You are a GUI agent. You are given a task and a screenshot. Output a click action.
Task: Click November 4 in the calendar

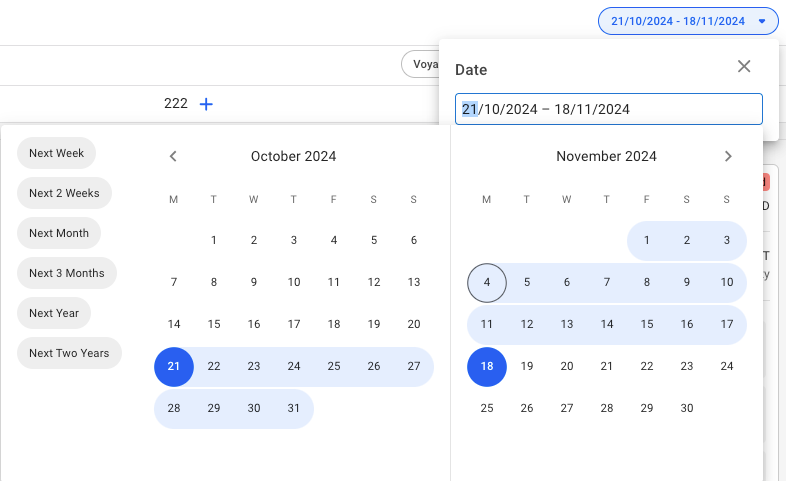pyautogui.click(x=487, y=283)
